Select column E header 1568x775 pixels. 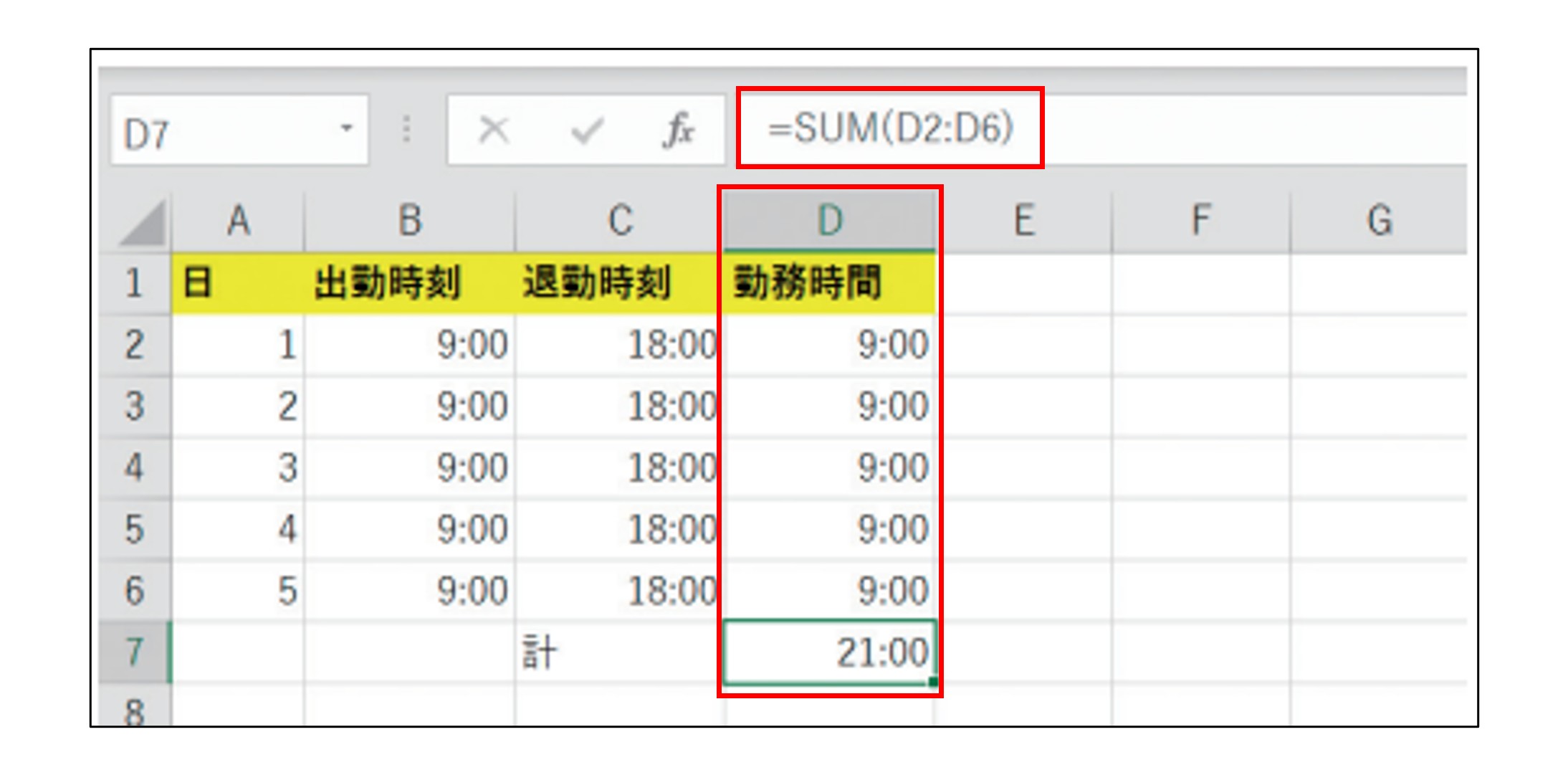tap(1024, 221)
